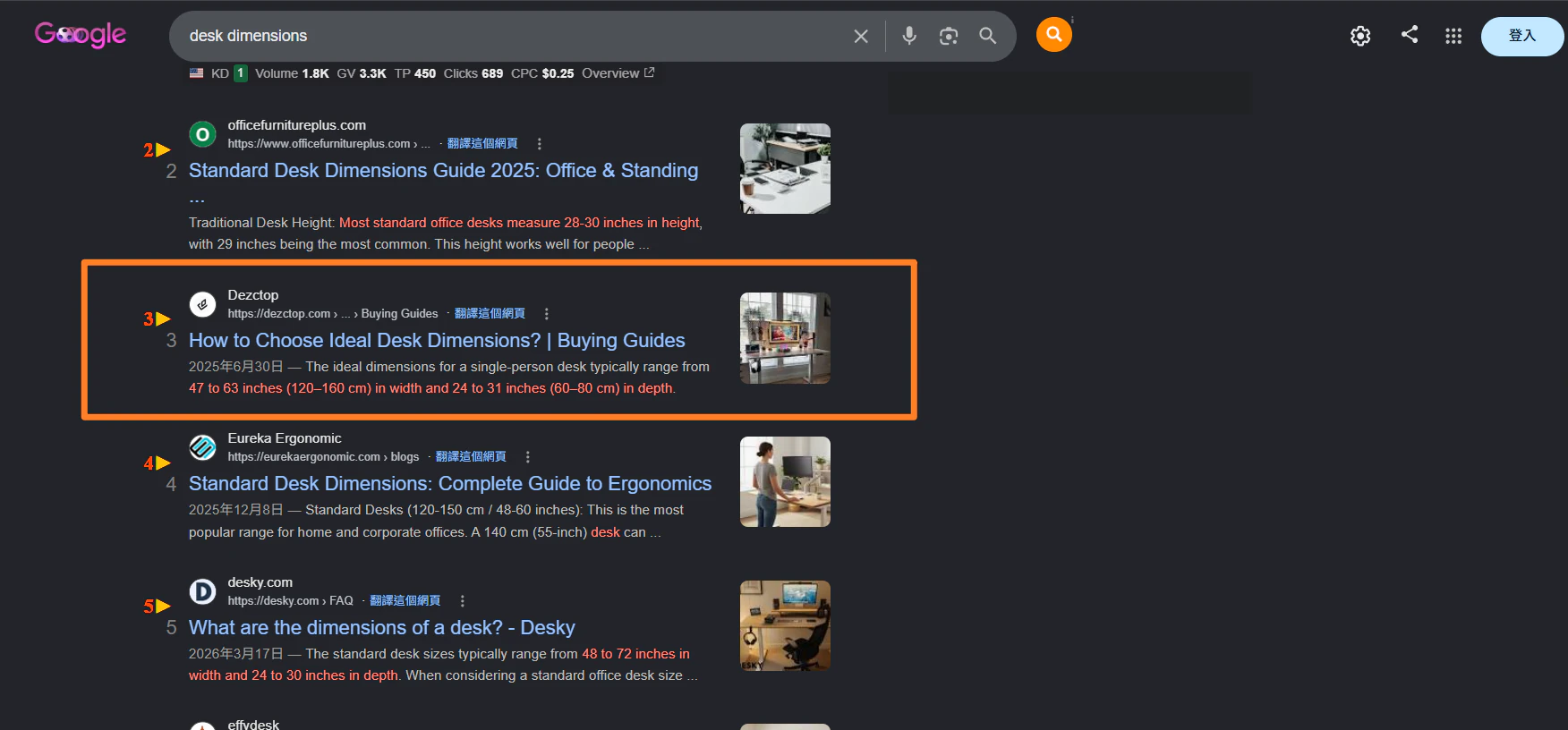Click the Google logo
Screen dimensions: 1568x730
point(81,35)
